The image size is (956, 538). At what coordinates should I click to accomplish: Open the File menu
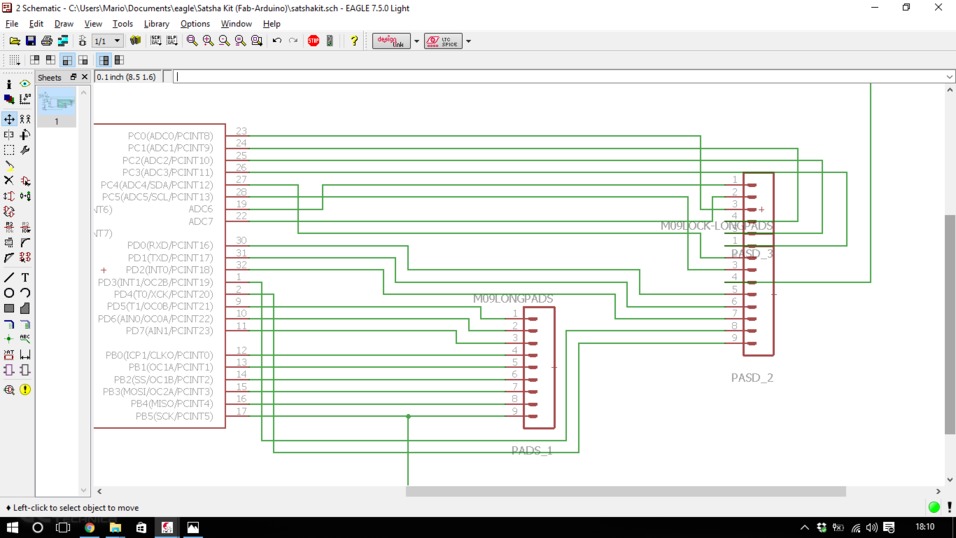click(12, 24)
